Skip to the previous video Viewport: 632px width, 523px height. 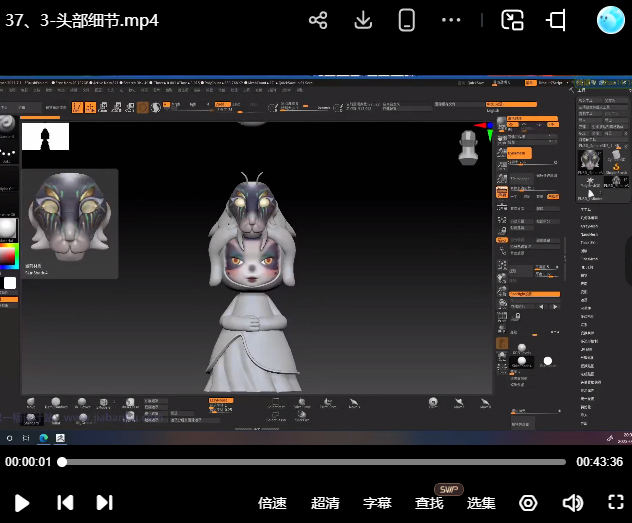(65, 502)
